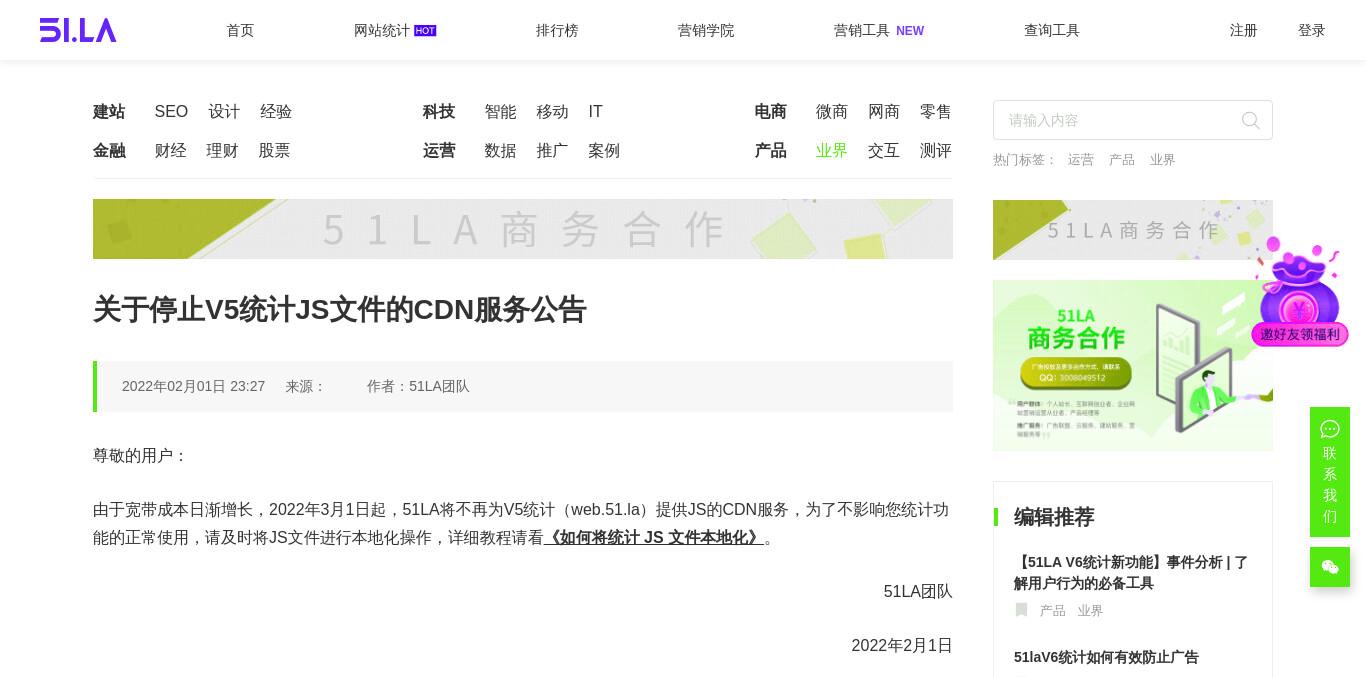Select the 股票 subcategory
1366x677 pixels.
tap(275, 151)
